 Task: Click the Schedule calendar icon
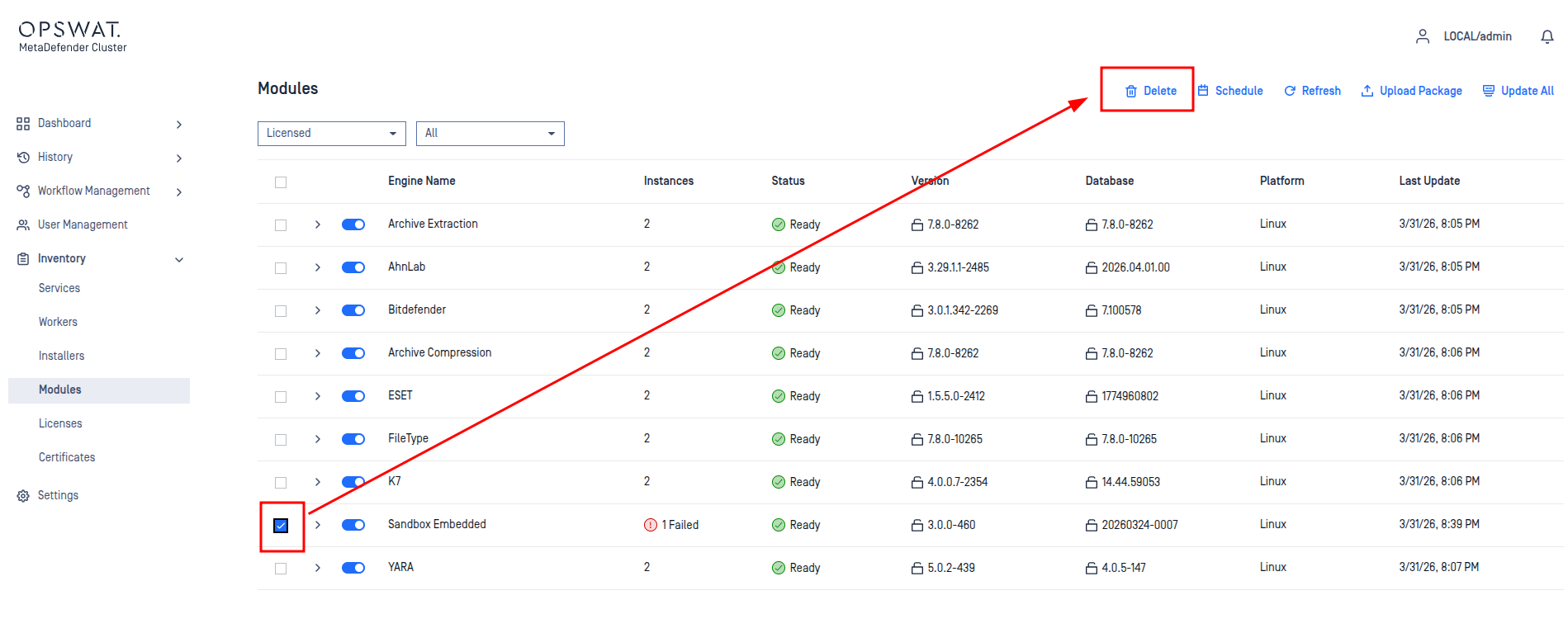[x=1204, y=91]
